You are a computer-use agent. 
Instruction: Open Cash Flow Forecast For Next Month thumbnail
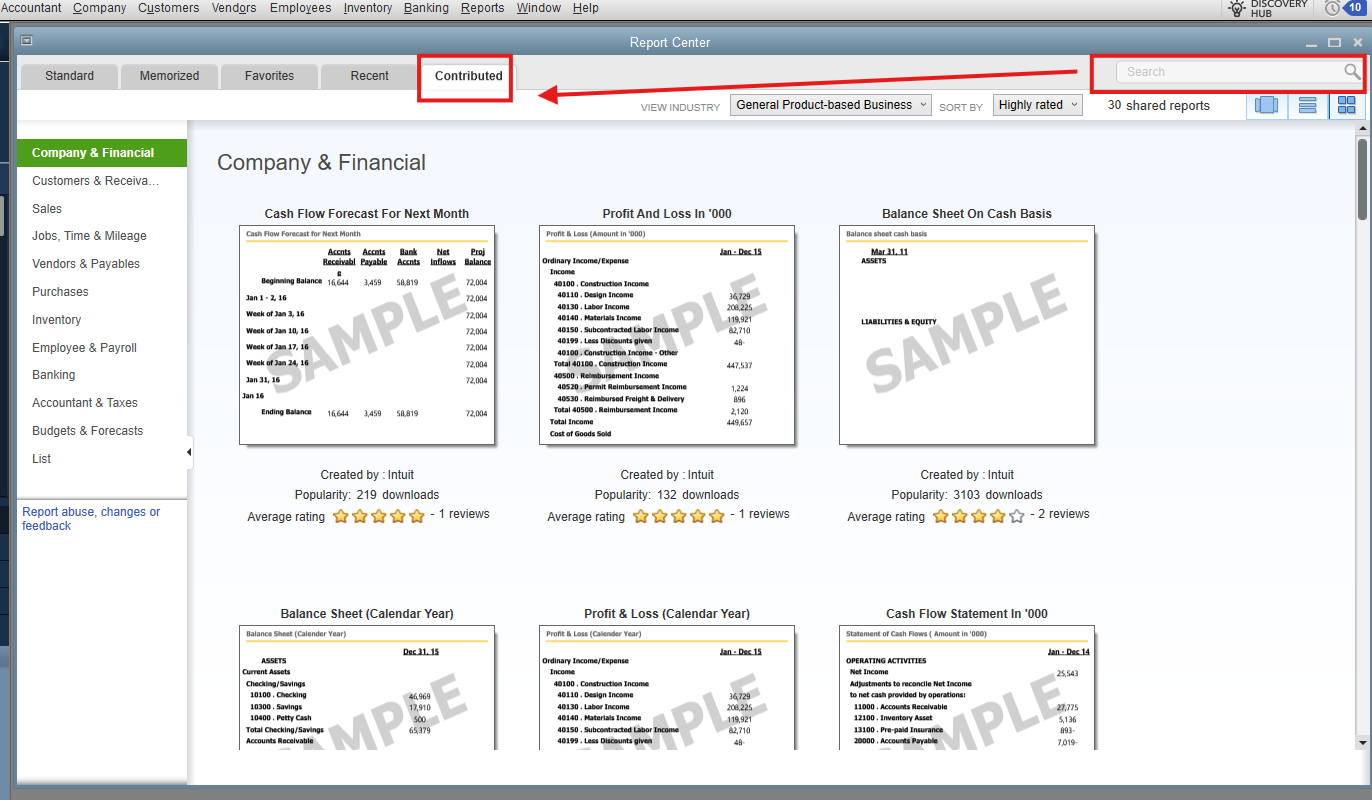367,335
